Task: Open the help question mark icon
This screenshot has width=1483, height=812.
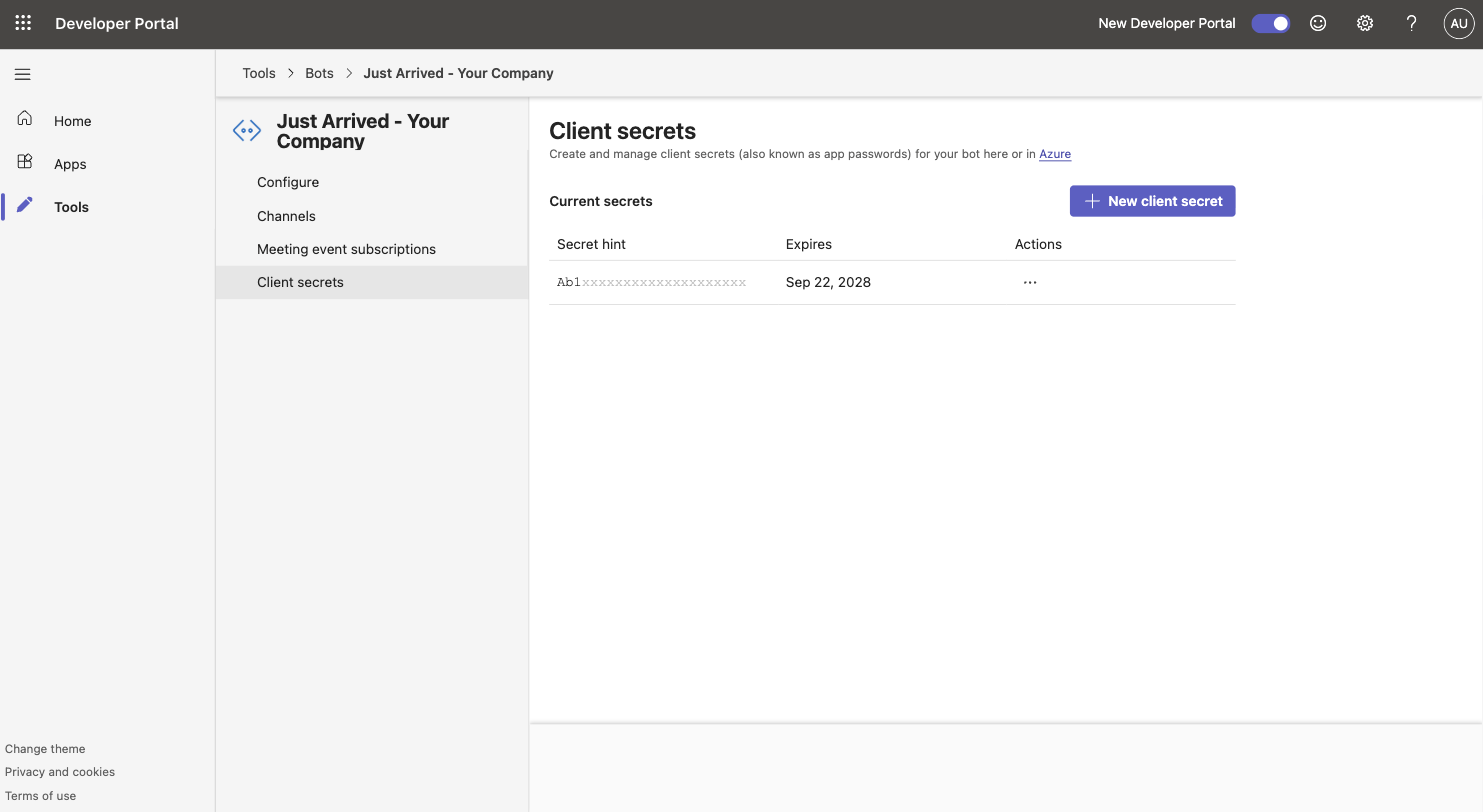Action: [x=1411, y=23]
